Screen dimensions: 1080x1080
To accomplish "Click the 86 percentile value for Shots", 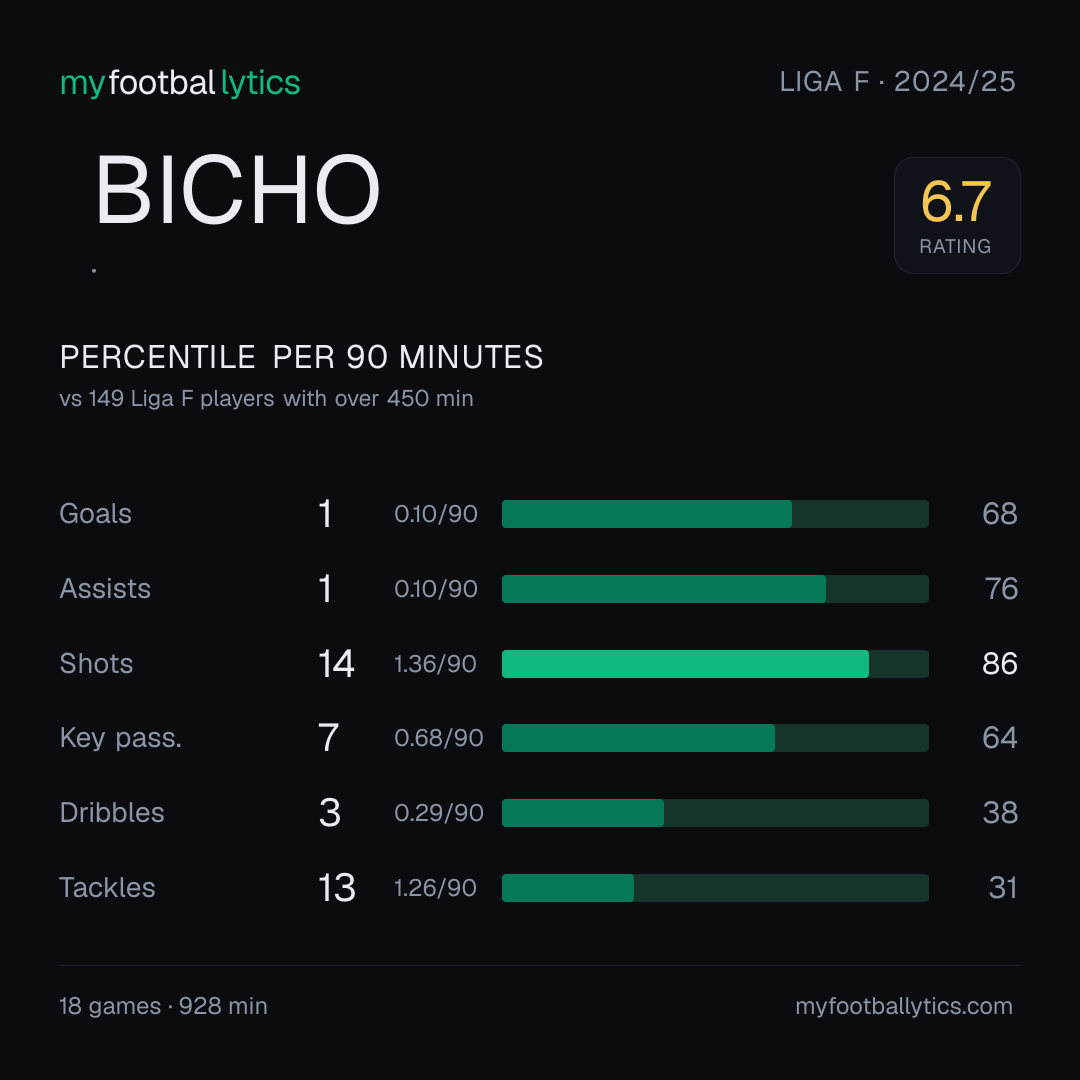I will coord(999,664).
